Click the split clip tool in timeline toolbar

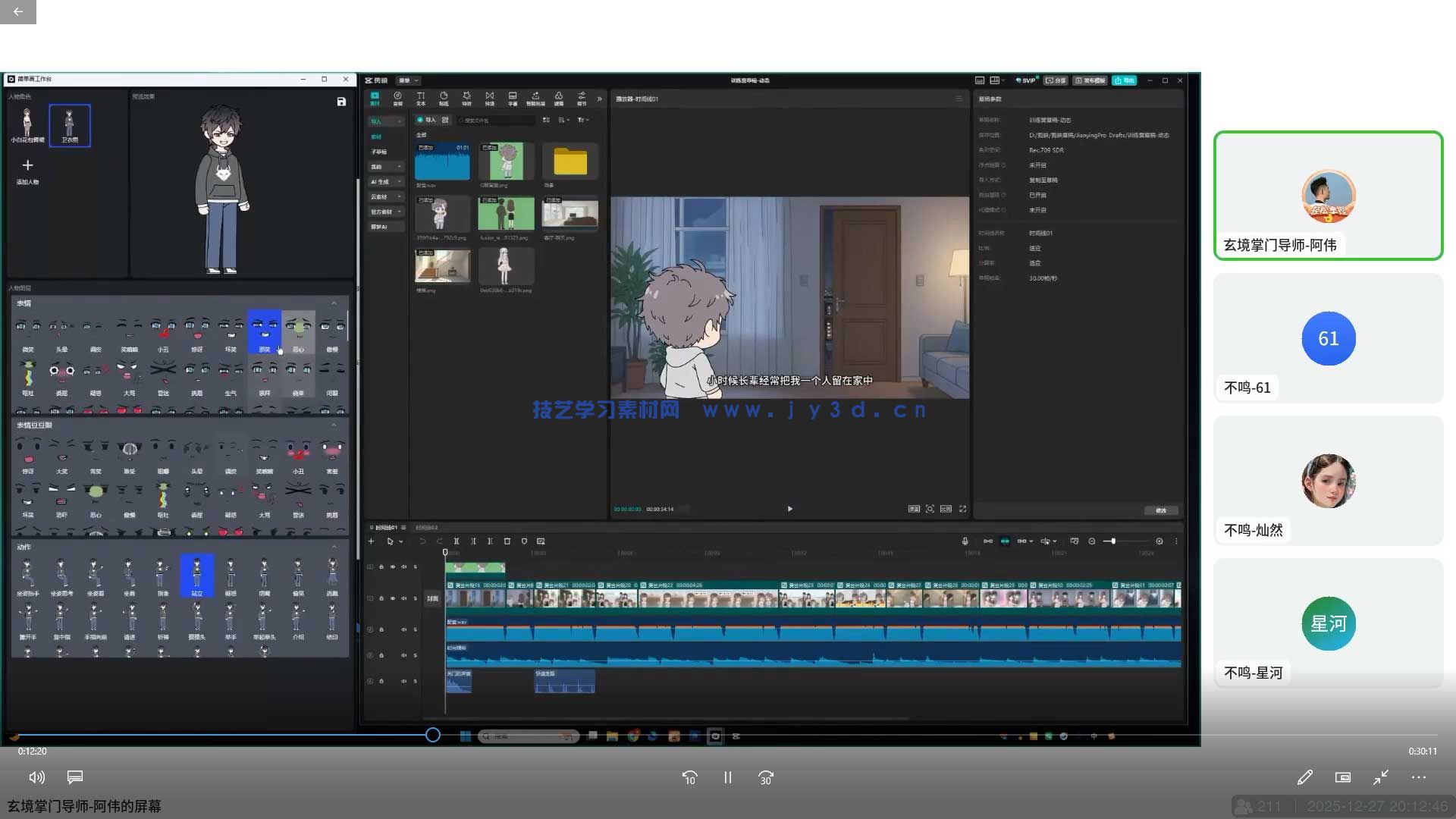457,541
